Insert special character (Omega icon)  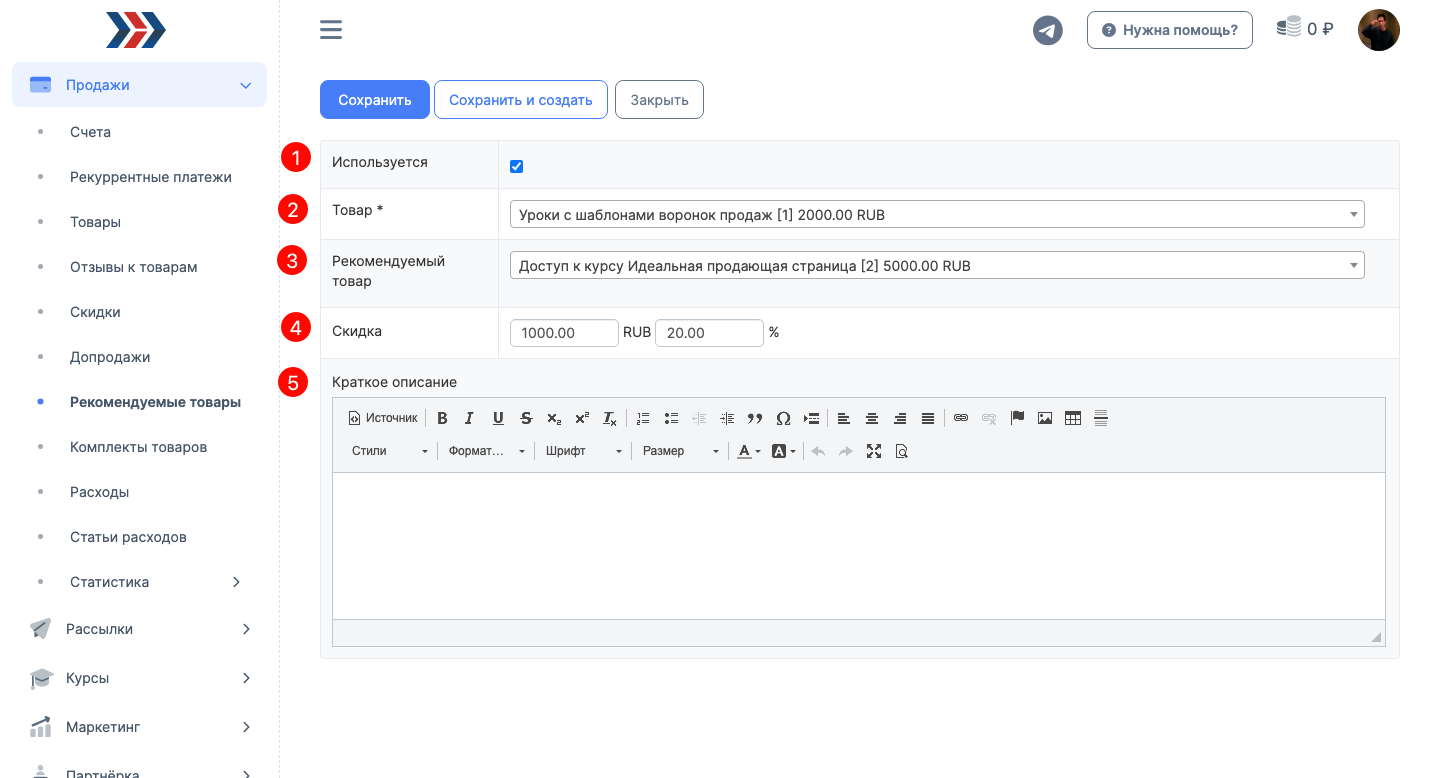pyautogui.click(x=783, y=418)
